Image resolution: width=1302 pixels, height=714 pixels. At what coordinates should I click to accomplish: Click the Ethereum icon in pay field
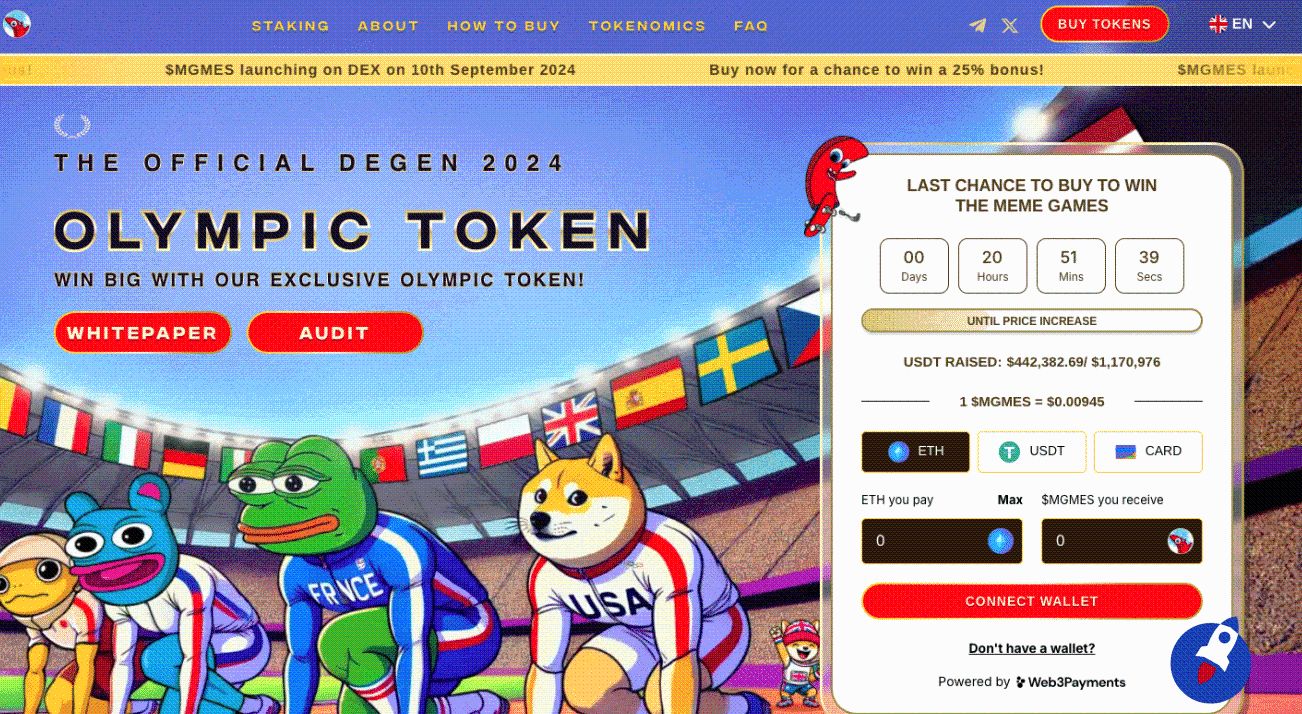click(1000, 541)
